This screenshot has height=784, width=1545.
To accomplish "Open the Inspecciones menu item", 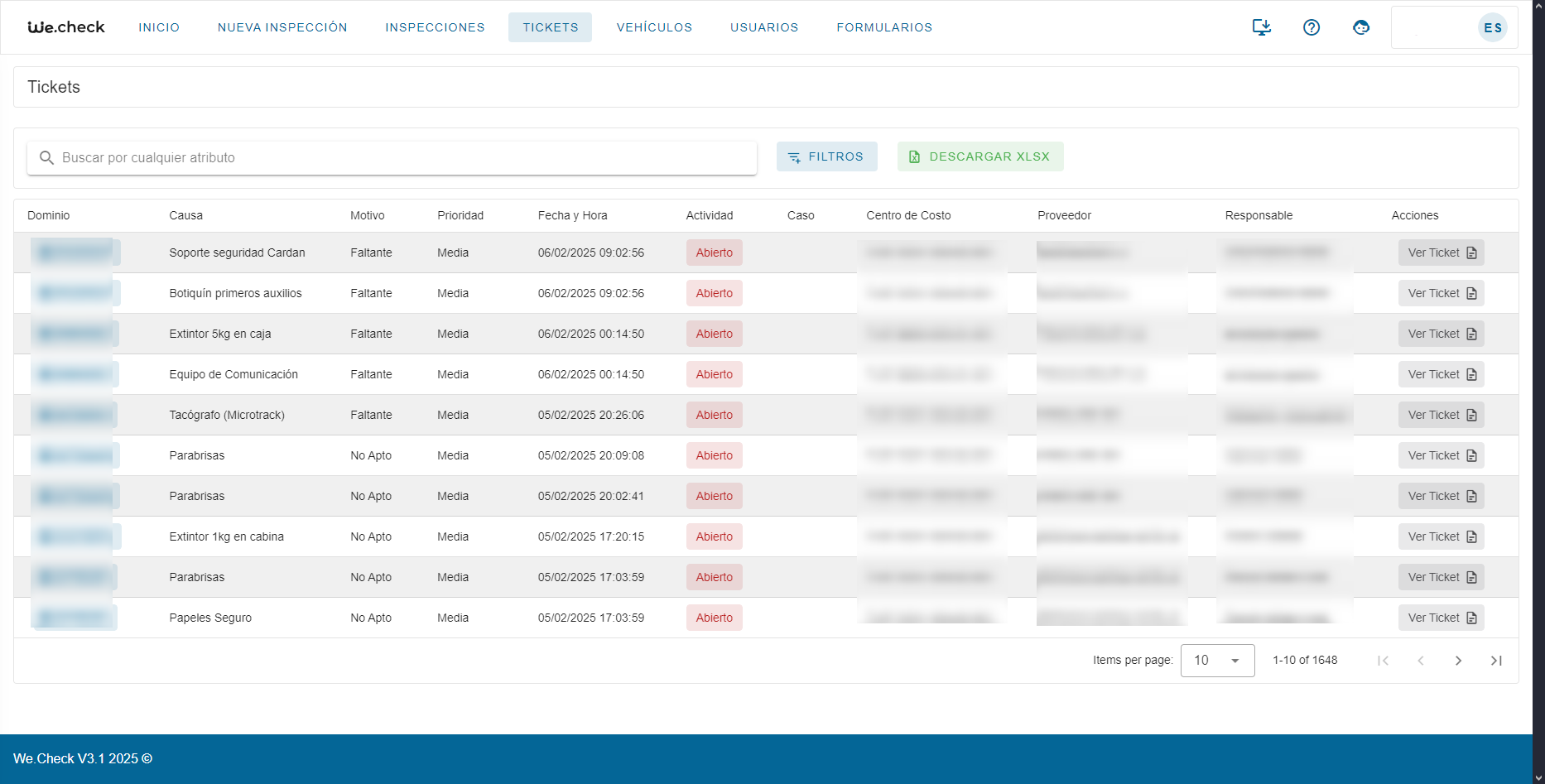I will click(x=435, y=27).
